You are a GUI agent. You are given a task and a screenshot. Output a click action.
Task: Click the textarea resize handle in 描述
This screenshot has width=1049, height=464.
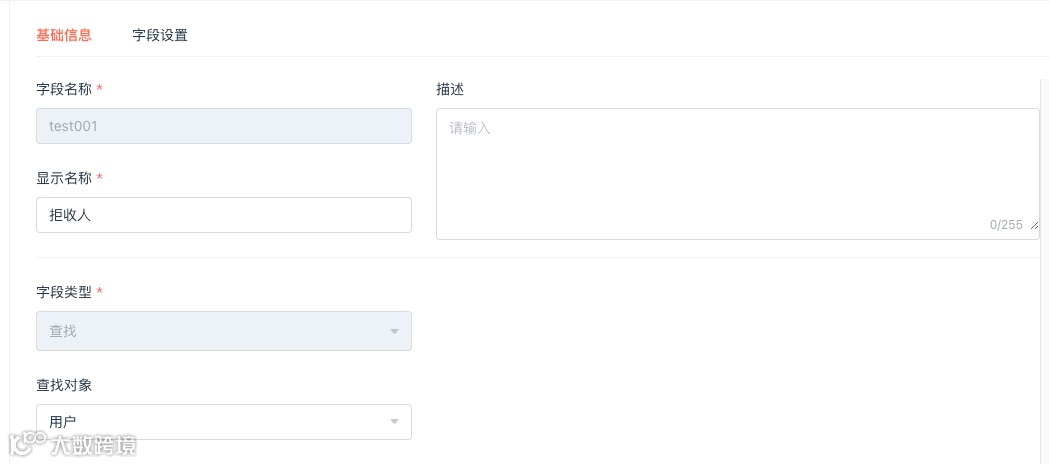pyautogui.click(x=1034, y=228)
